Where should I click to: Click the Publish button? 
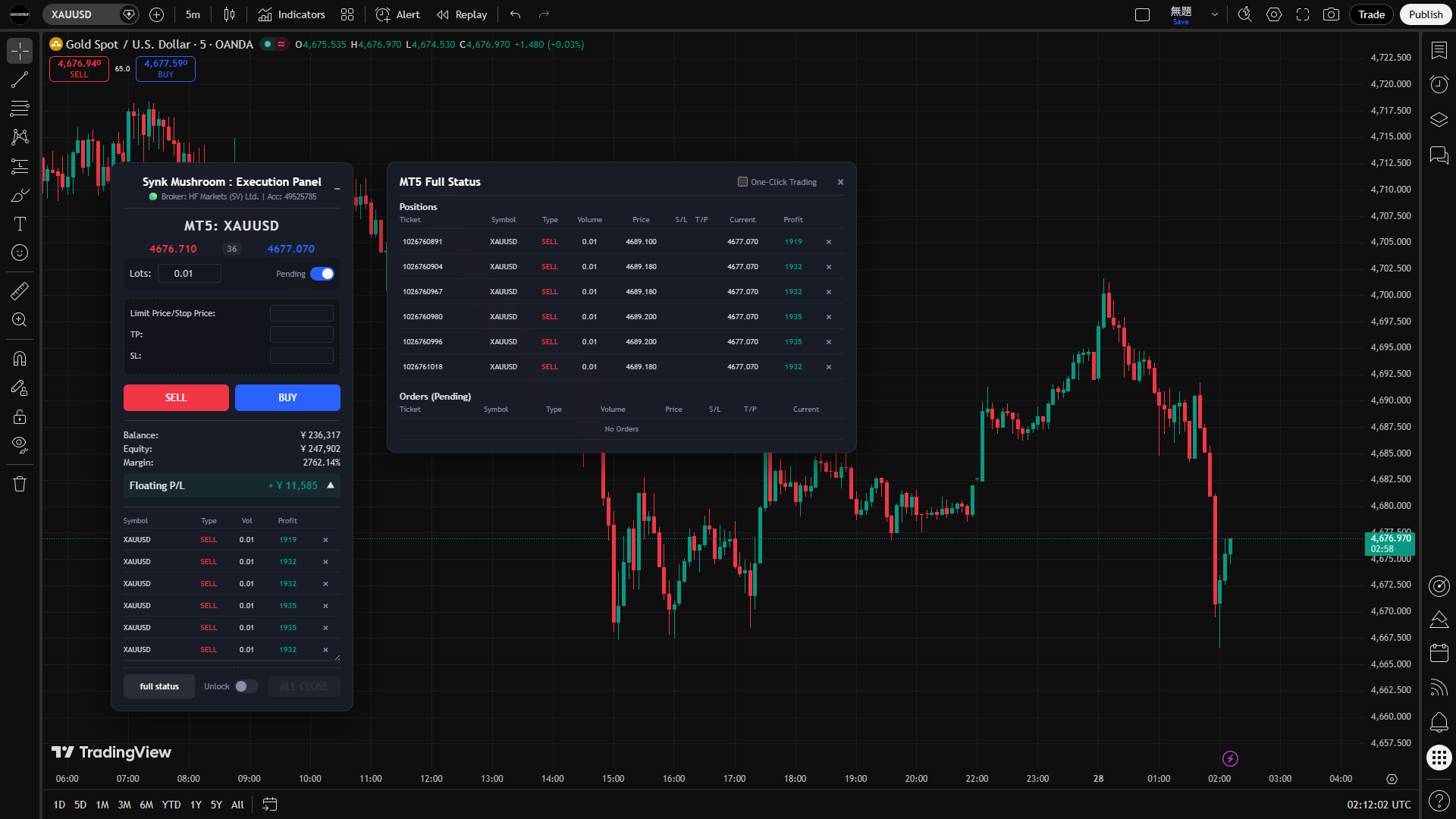click(1426, 14)
